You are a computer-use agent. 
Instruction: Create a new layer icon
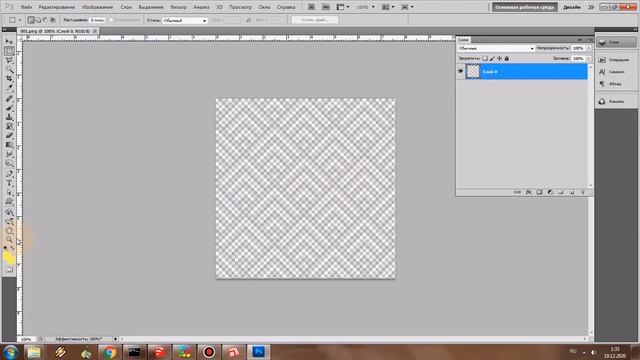(x=572, y=192)
